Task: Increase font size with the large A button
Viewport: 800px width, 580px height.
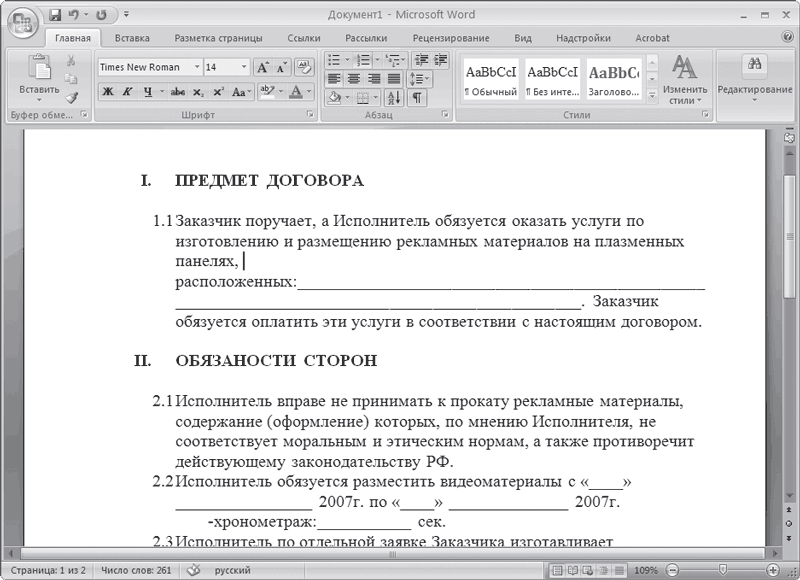Action: pyautogui.click(x=263, y=67)
